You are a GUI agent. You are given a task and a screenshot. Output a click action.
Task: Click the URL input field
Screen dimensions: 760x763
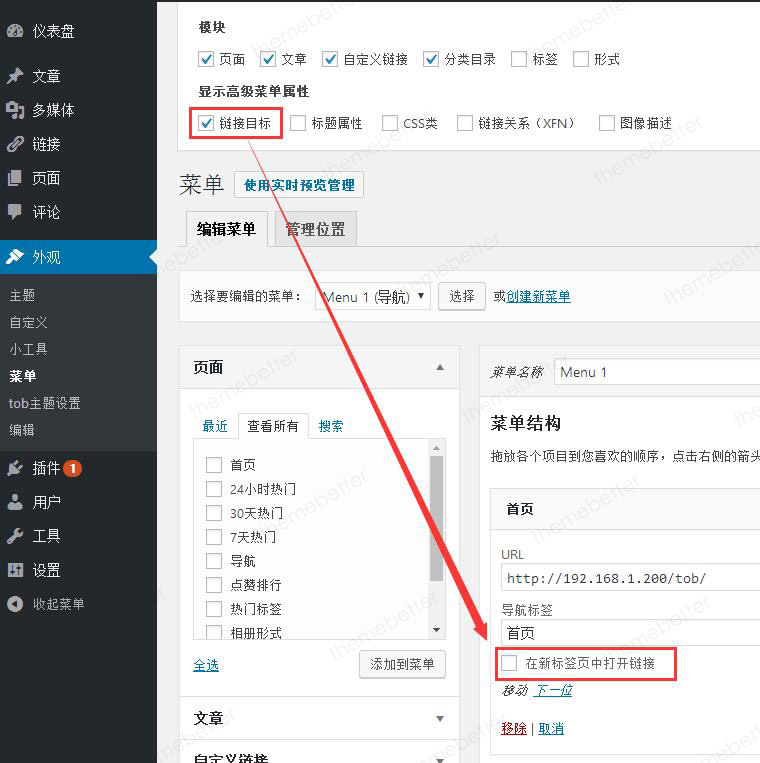630,578
